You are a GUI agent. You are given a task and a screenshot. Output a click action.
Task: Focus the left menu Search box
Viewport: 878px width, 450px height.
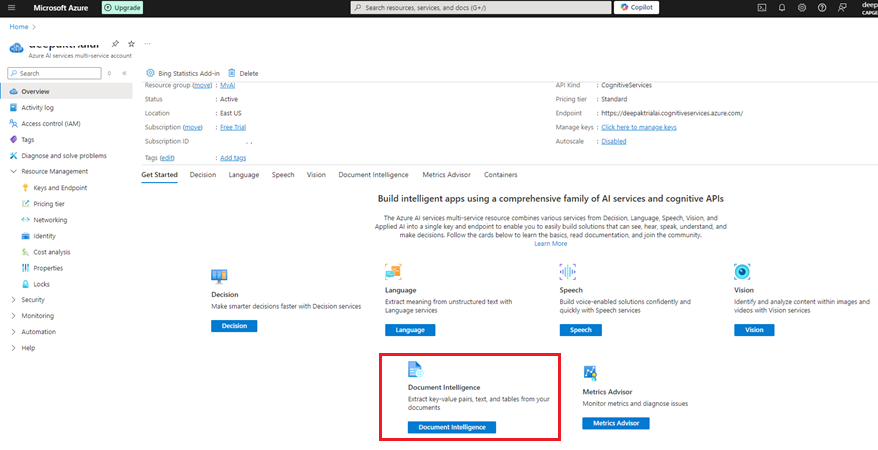coord(54,73)
